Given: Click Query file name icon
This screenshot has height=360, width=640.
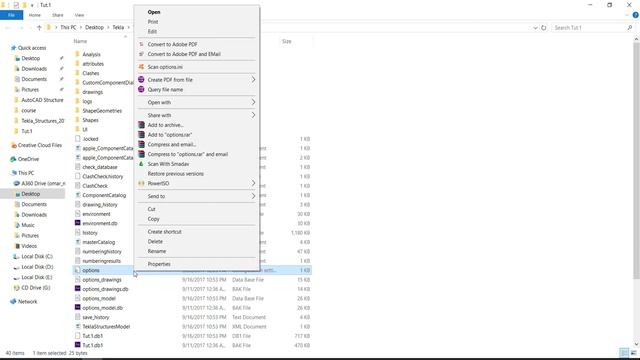Looking at the screenshot, I should click(x=141, y=89).
